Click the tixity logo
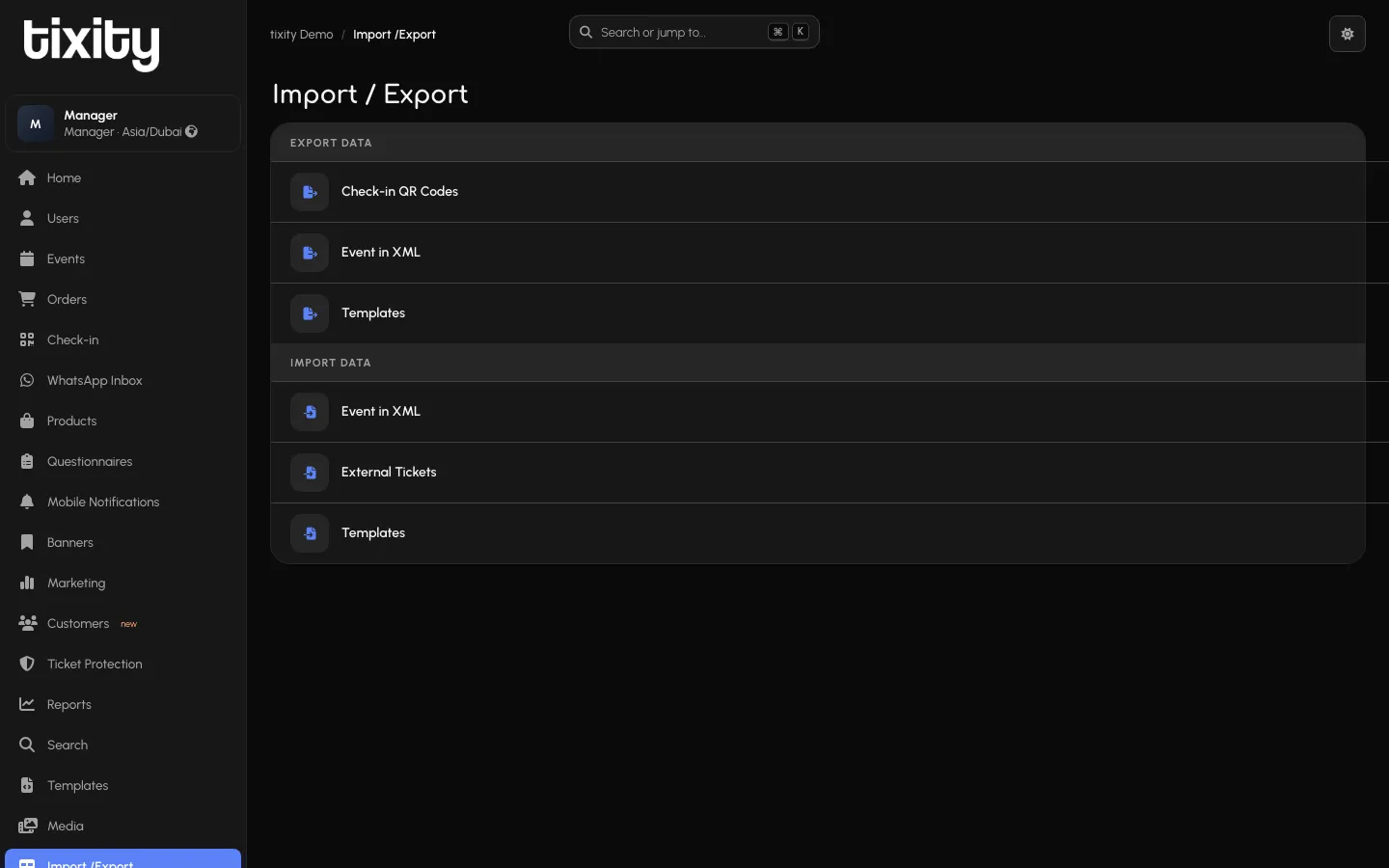The height and width of the screenshot is (868, 1389). tap(92, 43)
